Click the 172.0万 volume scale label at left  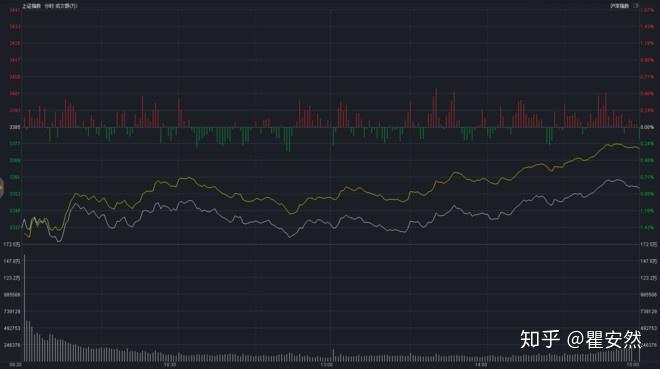pos(12,244)
